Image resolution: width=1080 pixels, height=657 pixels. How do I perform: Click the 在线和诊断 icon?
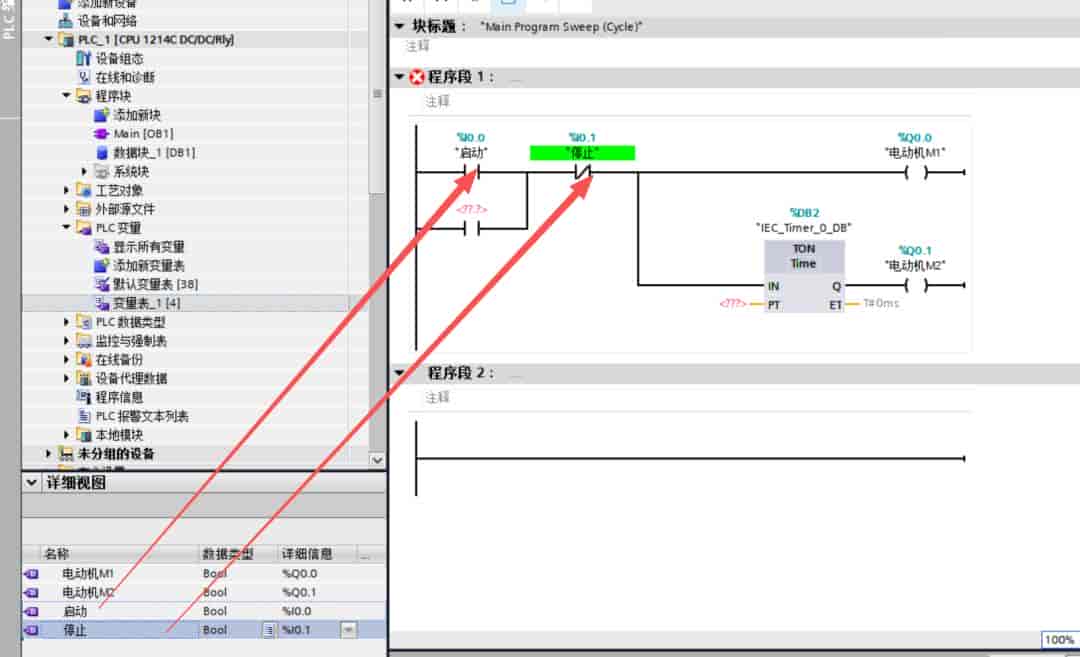tap(83, 77)
